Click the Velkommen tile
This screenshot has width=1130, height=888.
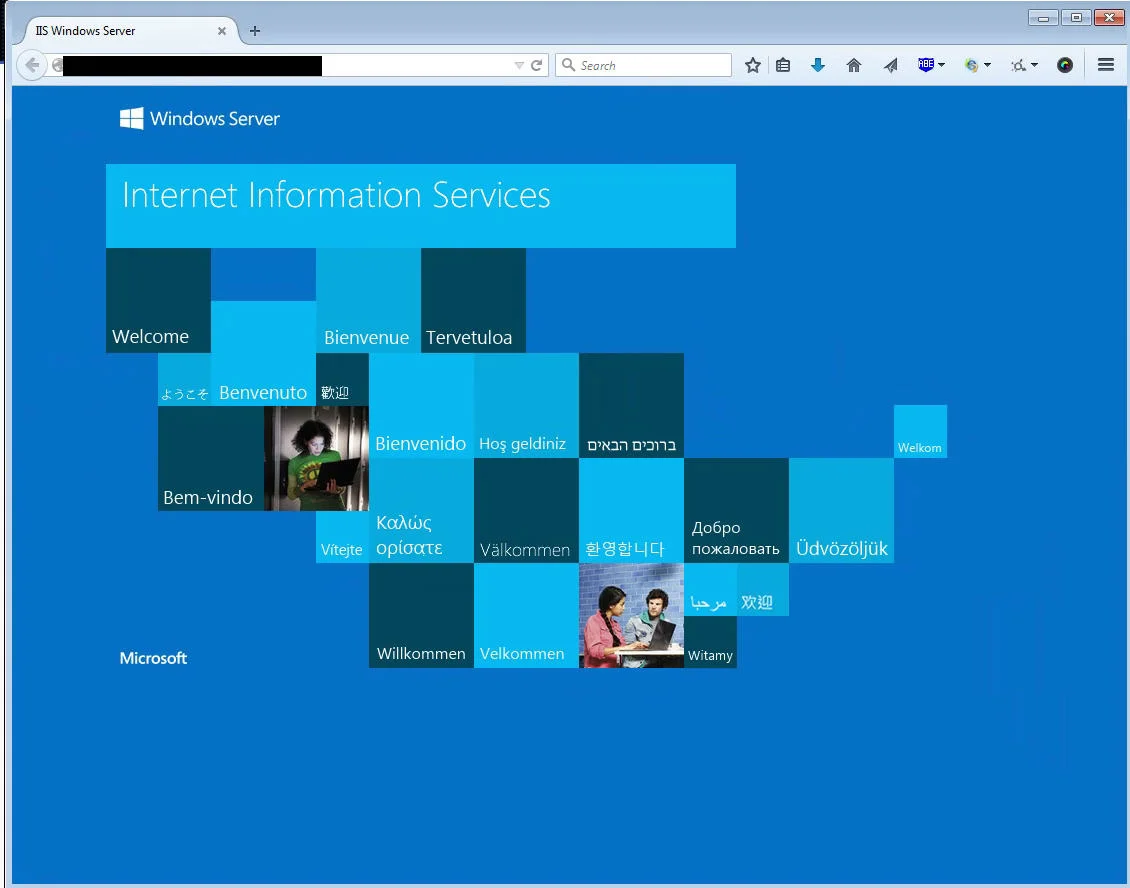click(x=526, y=616)
